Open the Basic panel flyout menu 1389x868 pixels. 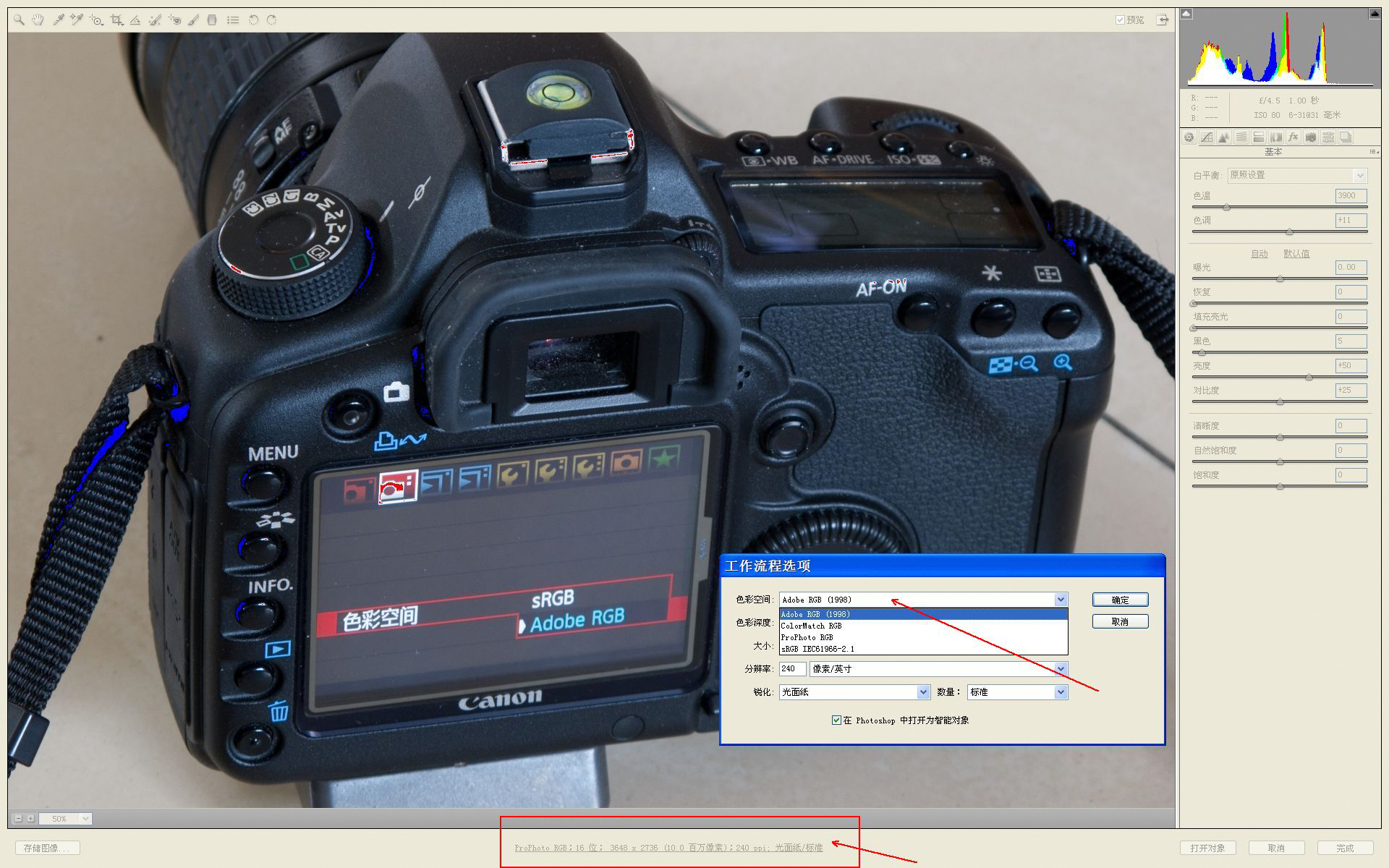(x=1373, y=152)
